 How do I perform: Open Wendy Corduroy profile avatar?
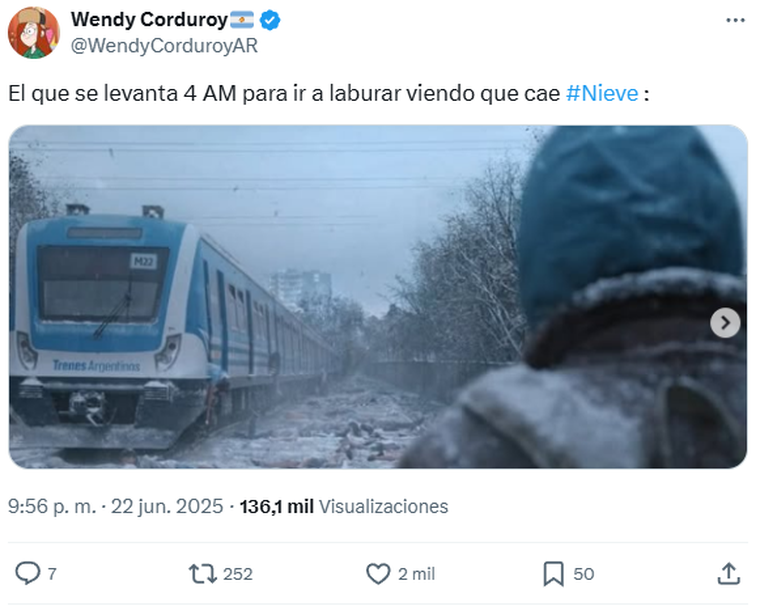click(33, 33)
